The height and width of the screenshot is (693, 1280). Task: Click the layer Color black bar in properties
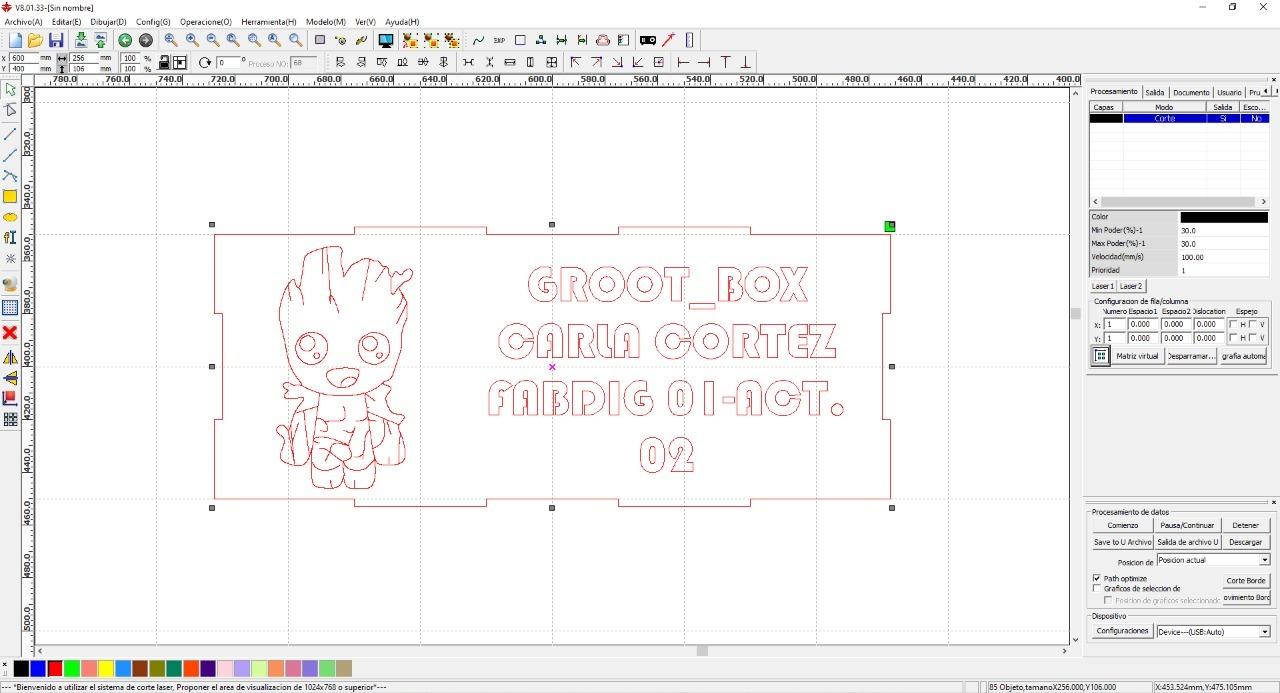pyautogui.click(x=1224, y=217)
